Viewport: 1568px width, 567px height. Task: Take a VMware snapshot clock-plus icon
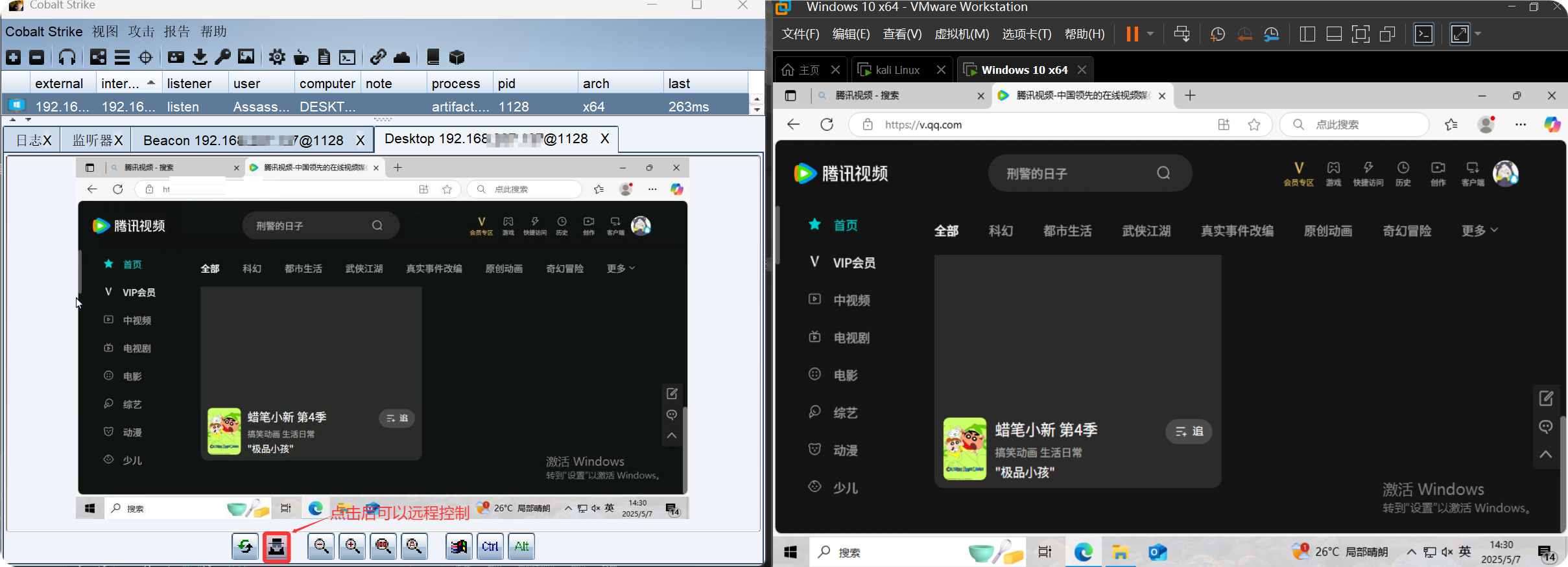tap(1218, 34)
